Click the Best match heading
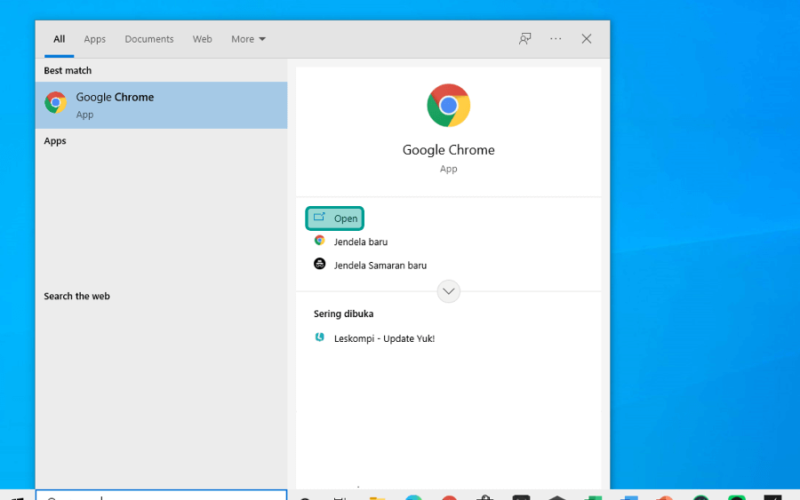The width and height of the screenshot is (800, 500). [x=68, y=70]
